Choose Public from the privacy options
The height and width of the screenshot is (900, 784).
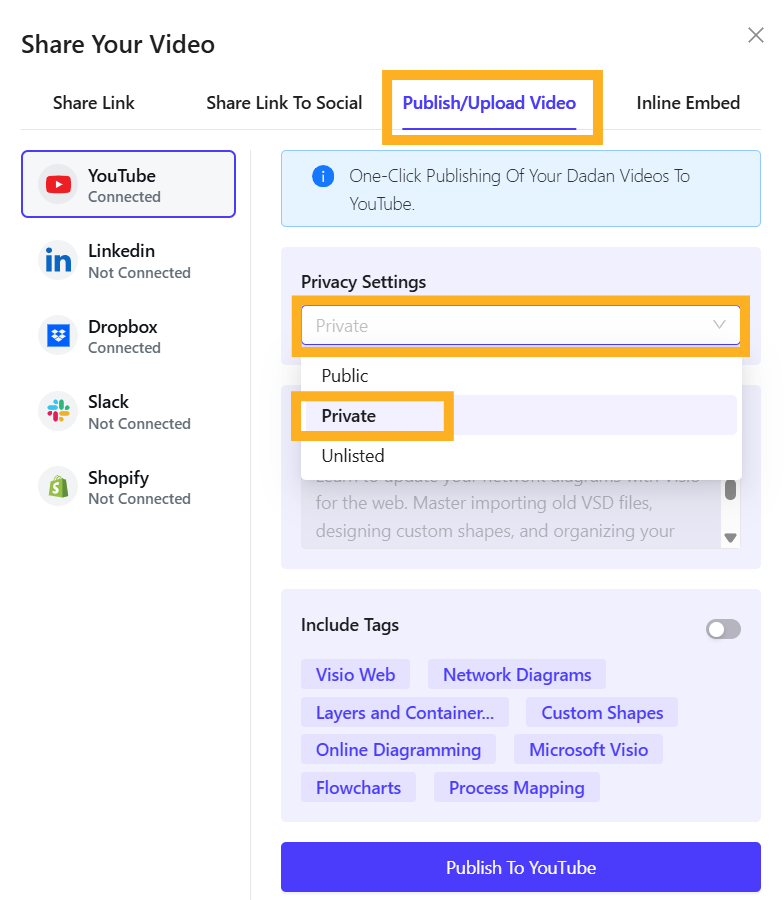(345, 375)
